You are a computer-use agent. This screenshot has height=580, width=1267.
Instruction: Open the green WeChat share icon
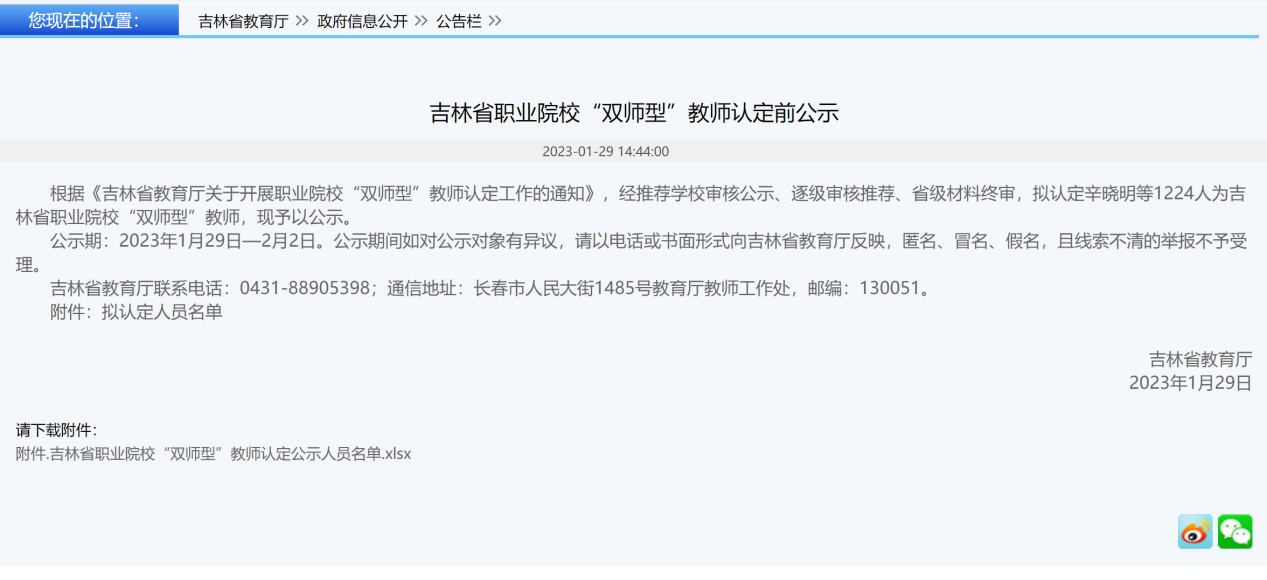(x=1235, y=532)
